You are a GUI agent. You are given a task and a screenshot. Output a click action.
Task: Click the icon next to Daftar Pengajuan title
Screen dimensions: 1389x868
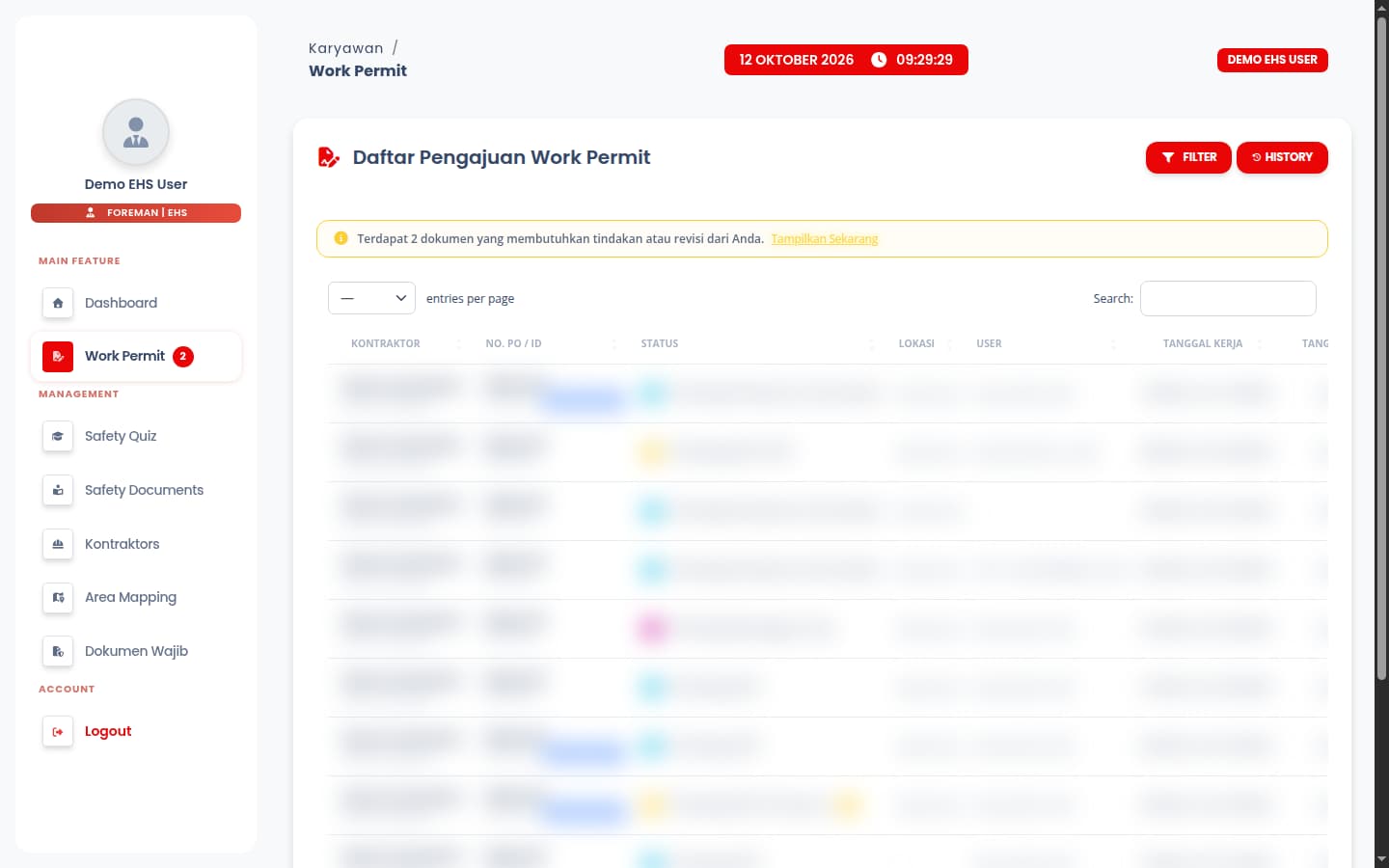329,157
